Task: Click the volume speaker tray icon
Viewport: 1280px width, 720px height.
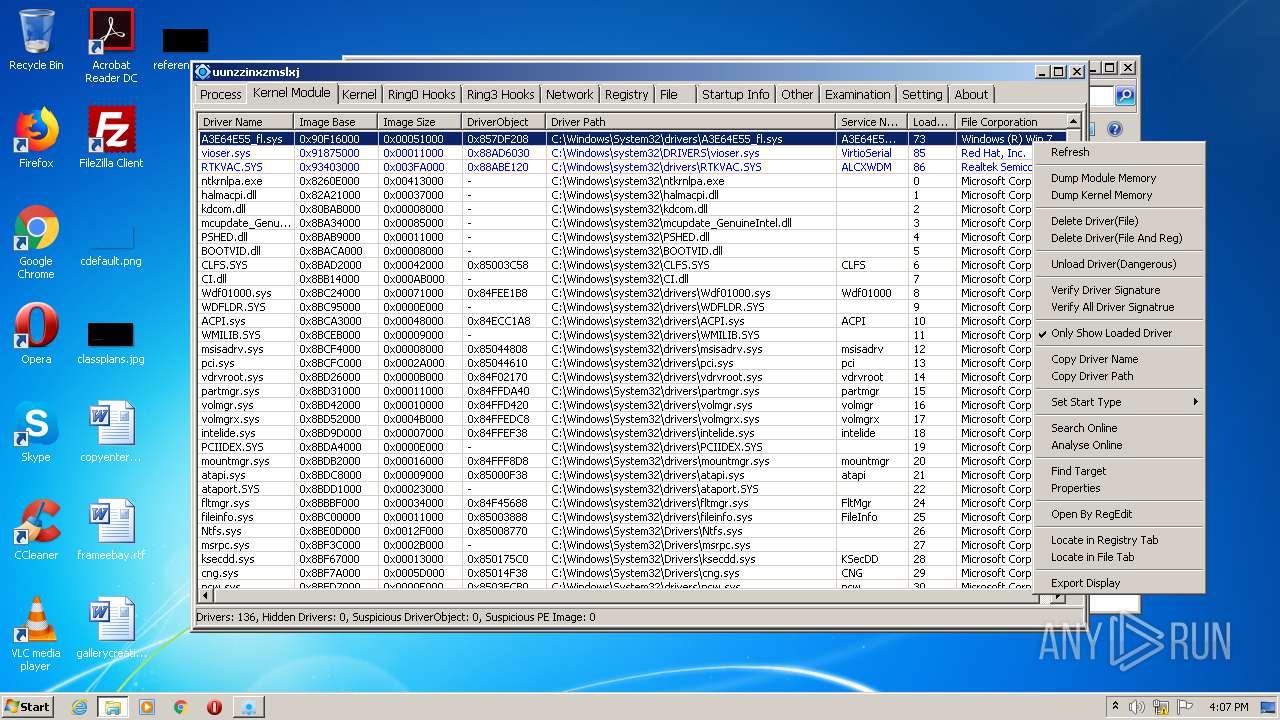Action: coord(1137,707)
